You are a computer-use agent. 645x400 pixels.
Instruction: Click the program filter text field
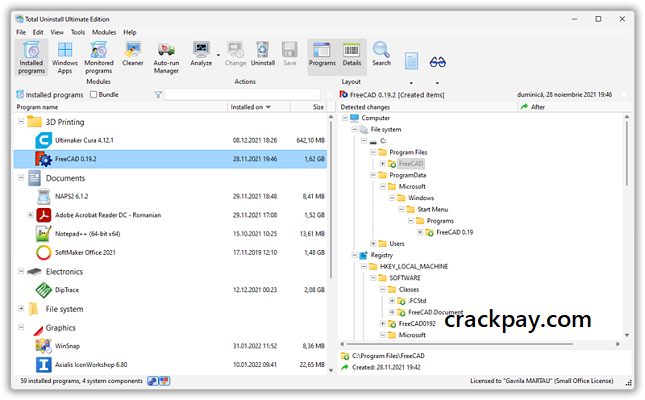coord(242,95)
